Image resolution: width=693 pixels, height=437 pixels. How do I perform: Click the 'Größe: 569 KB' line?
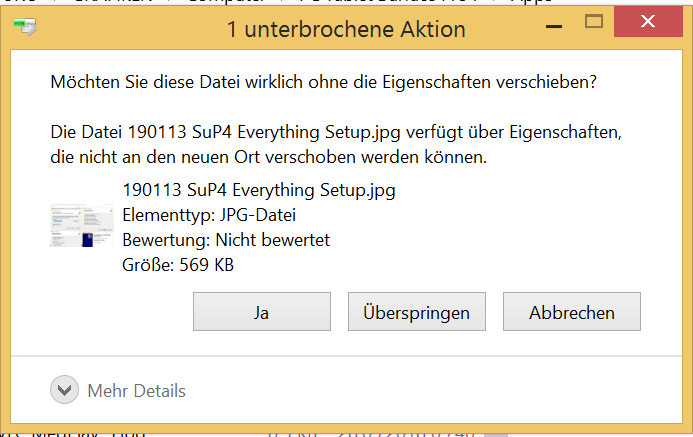(178, 265)
